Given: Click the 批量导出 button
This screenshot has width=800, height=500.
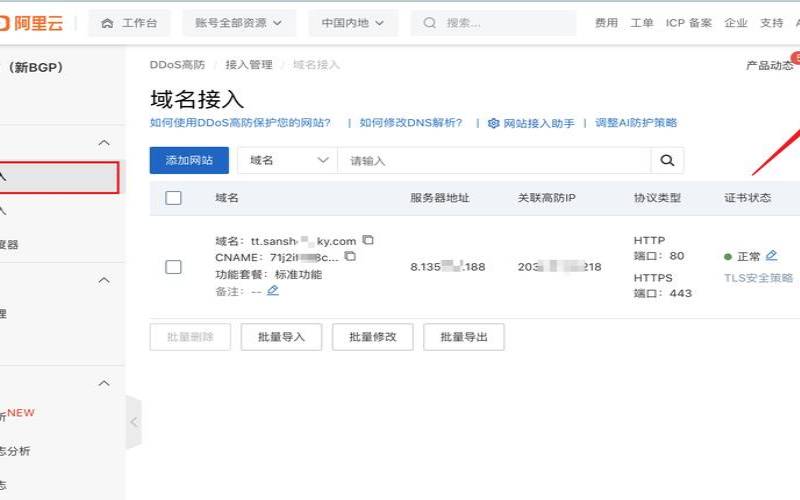Looking at the screenshot, I should coord(464,337).
